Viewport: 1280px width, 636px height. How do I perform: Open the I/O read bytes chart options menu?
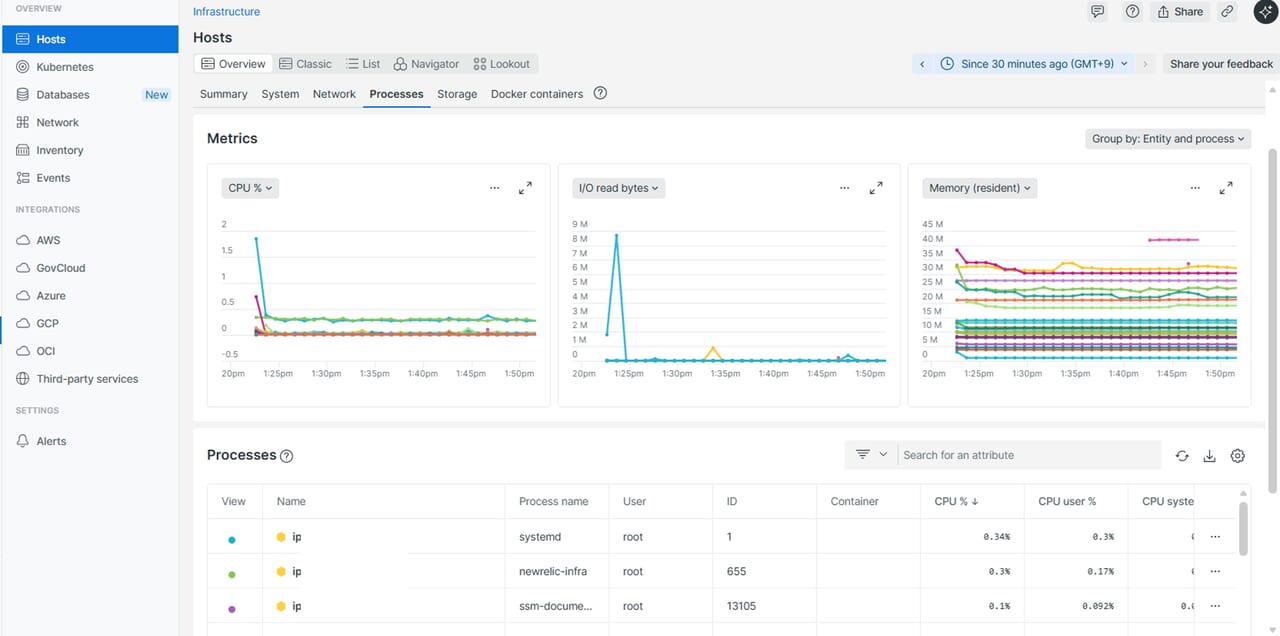click(x=844, y=188)
